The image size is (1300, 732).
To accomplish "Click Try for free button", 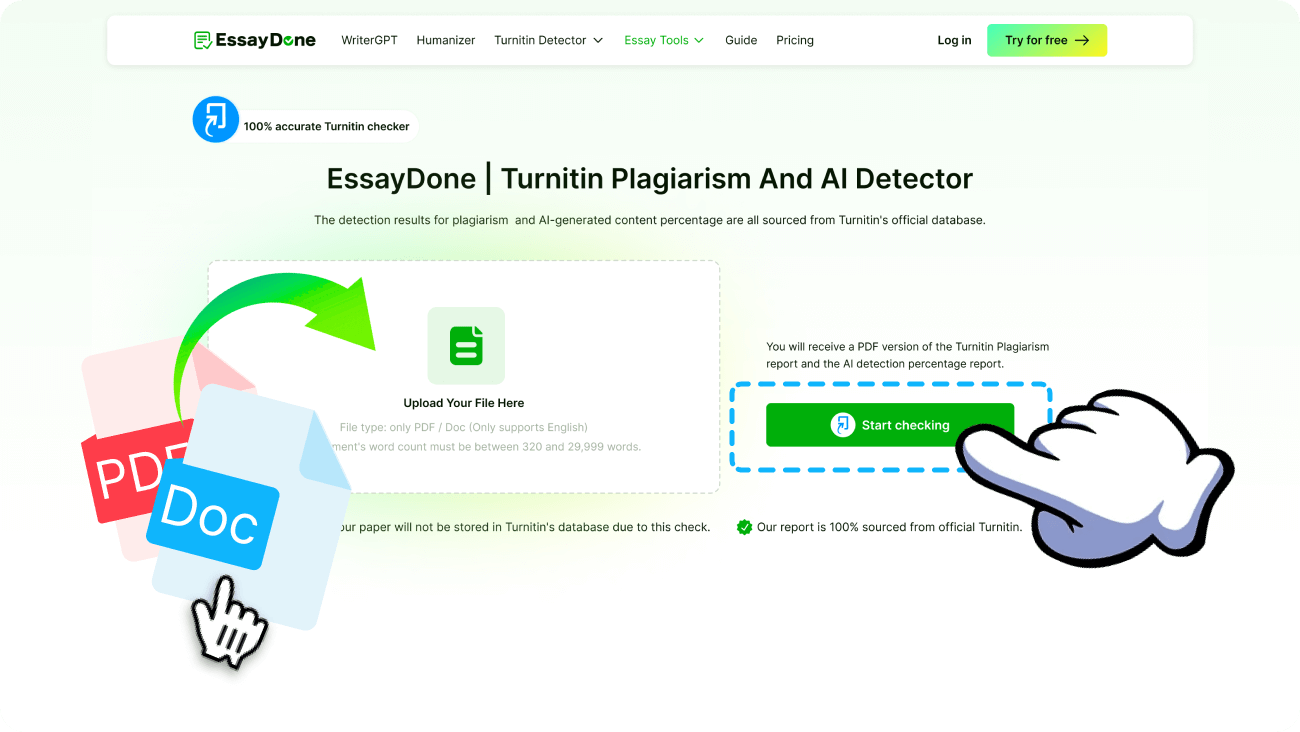I will click(1047, 40).
